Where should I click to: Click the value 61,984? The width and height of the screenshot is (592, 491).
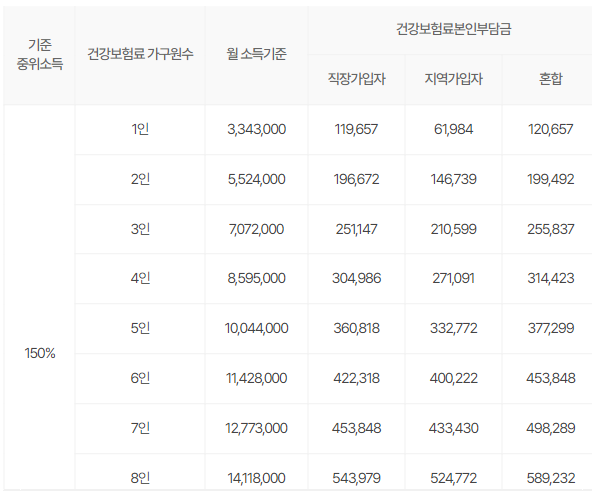453,130
